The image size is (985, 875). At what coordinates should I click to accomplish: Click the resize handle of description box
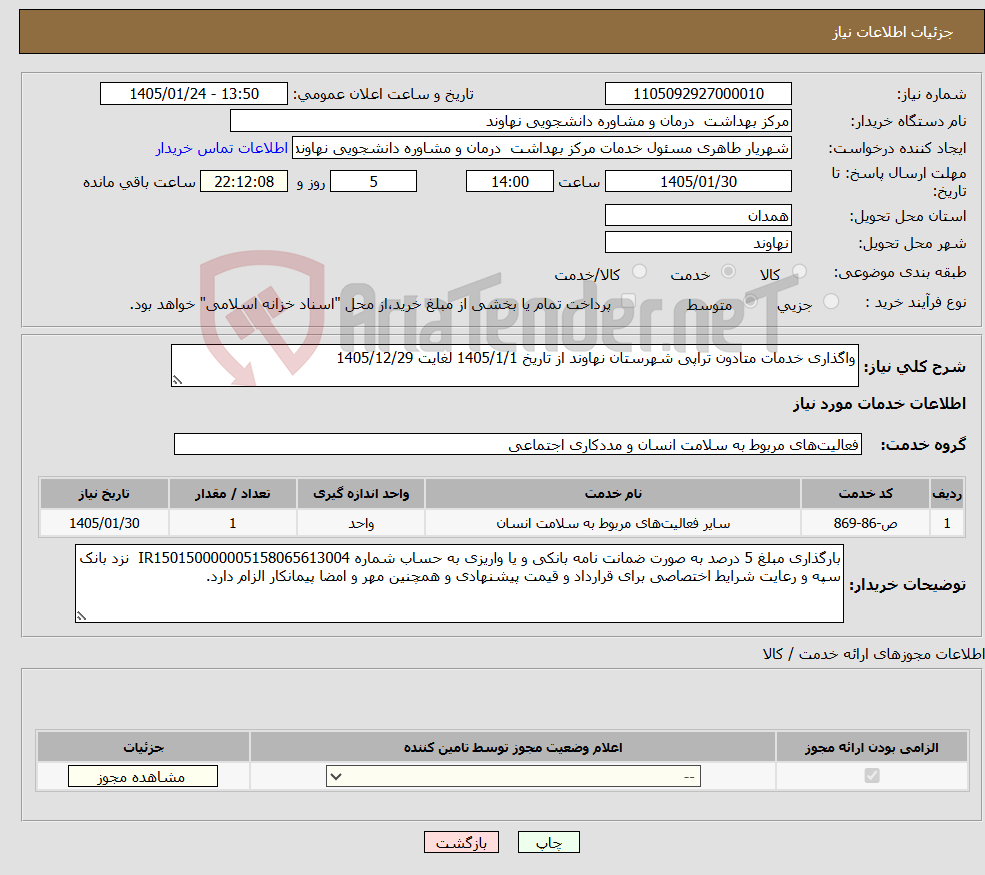pyautogui.click(x=177, y=380)
